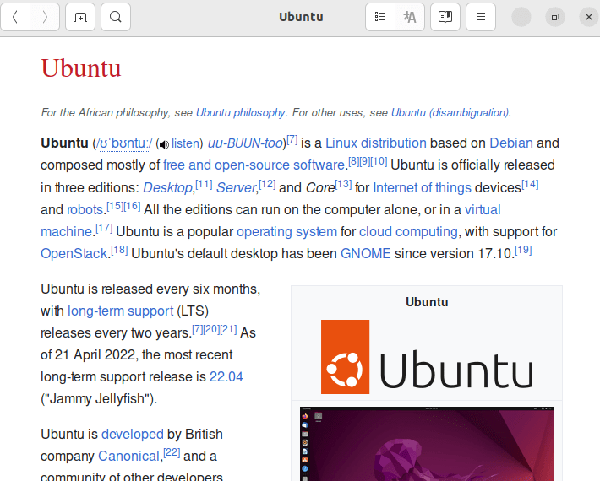Click the Ubuntu window title
This screenshot has width=600, height=481.
coord(301,17)
